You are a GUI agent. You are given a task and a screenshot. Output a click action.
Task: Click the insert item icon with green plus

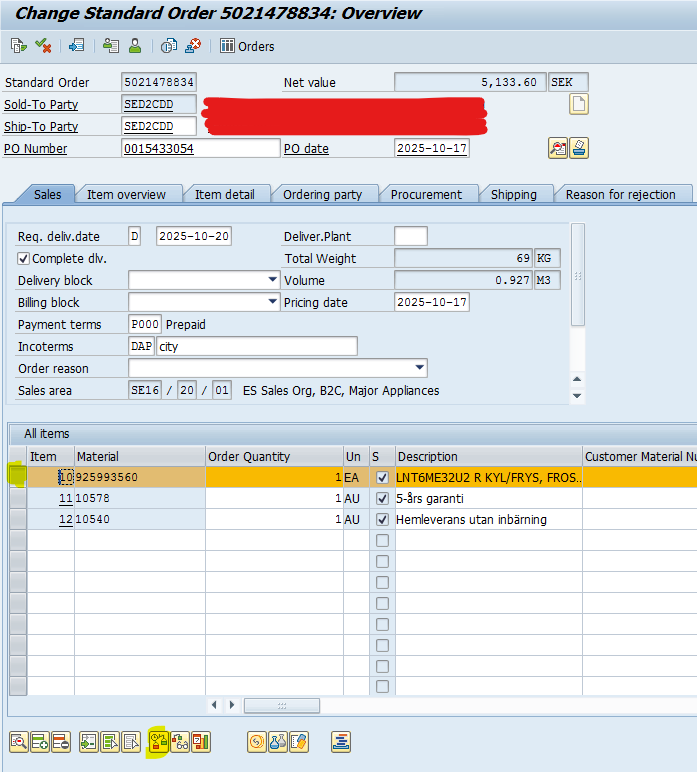click(40, 742)
